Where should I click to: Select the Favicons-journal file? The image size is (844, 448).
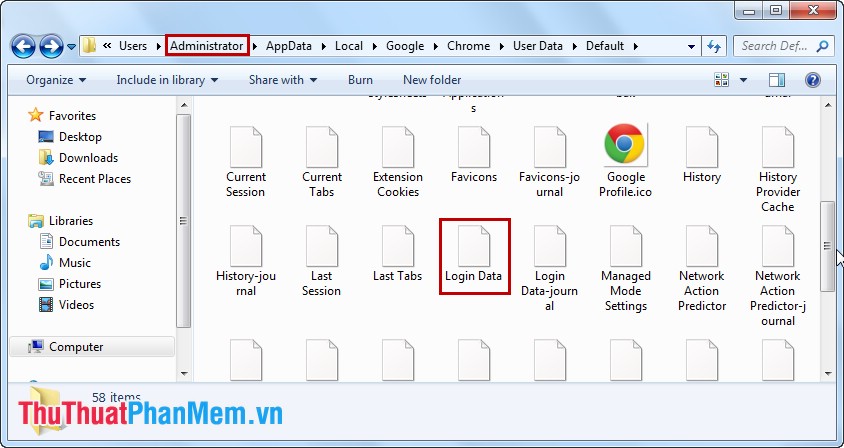coord(549,162)
